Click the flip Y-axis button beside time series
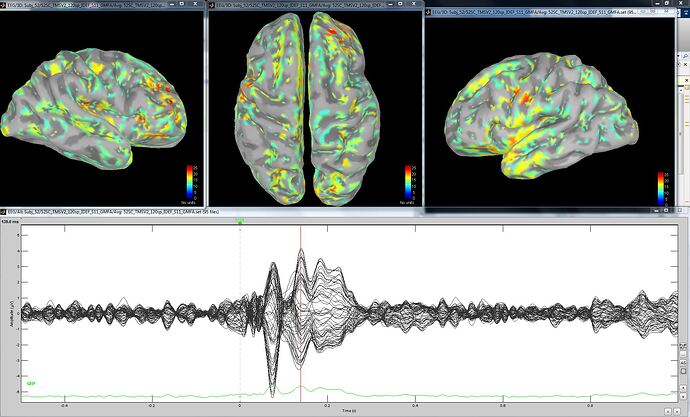Image resolution: width=690 pixels, height=417 pixels. (x=683, y=346)
